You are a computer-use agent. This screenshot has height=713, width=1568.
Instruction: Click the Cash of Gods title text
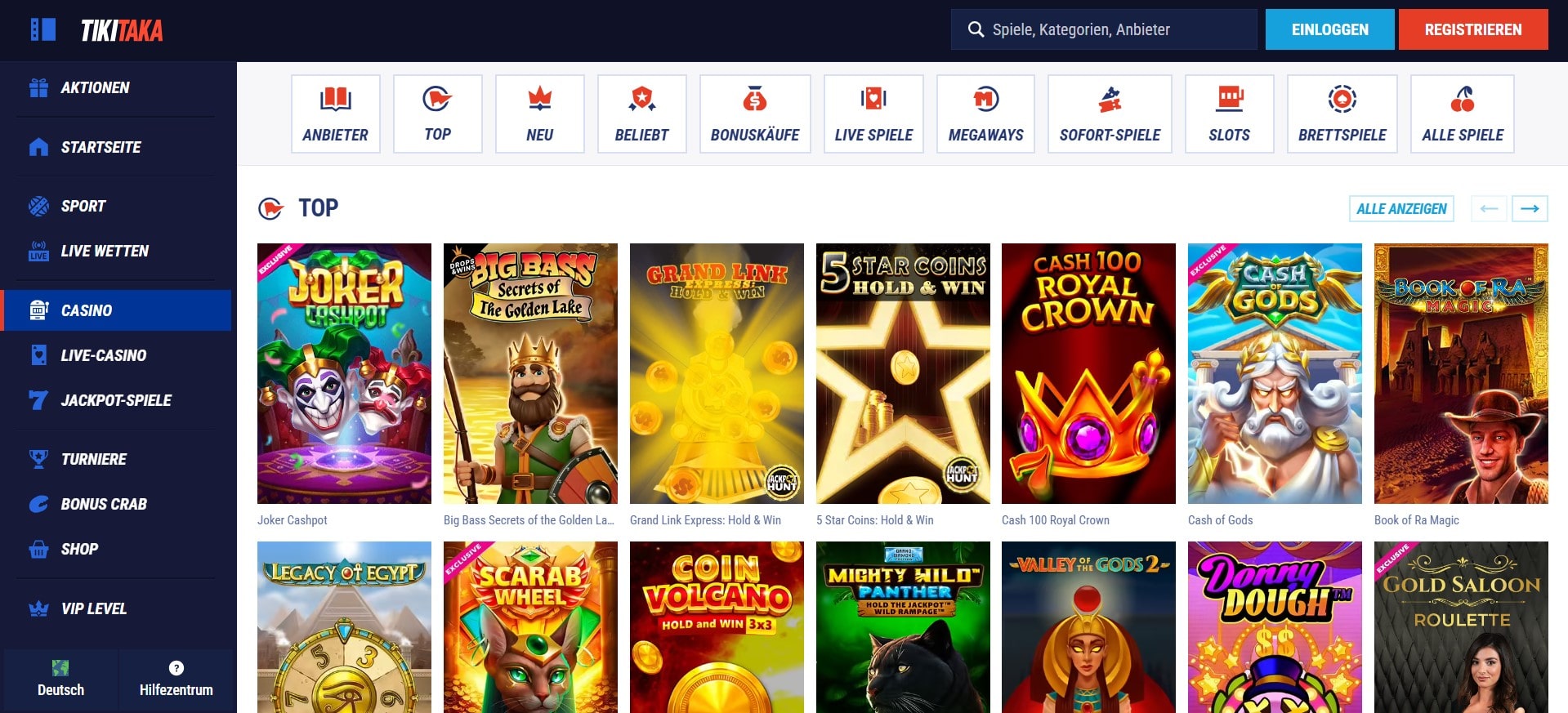[x=1220, y=520]
